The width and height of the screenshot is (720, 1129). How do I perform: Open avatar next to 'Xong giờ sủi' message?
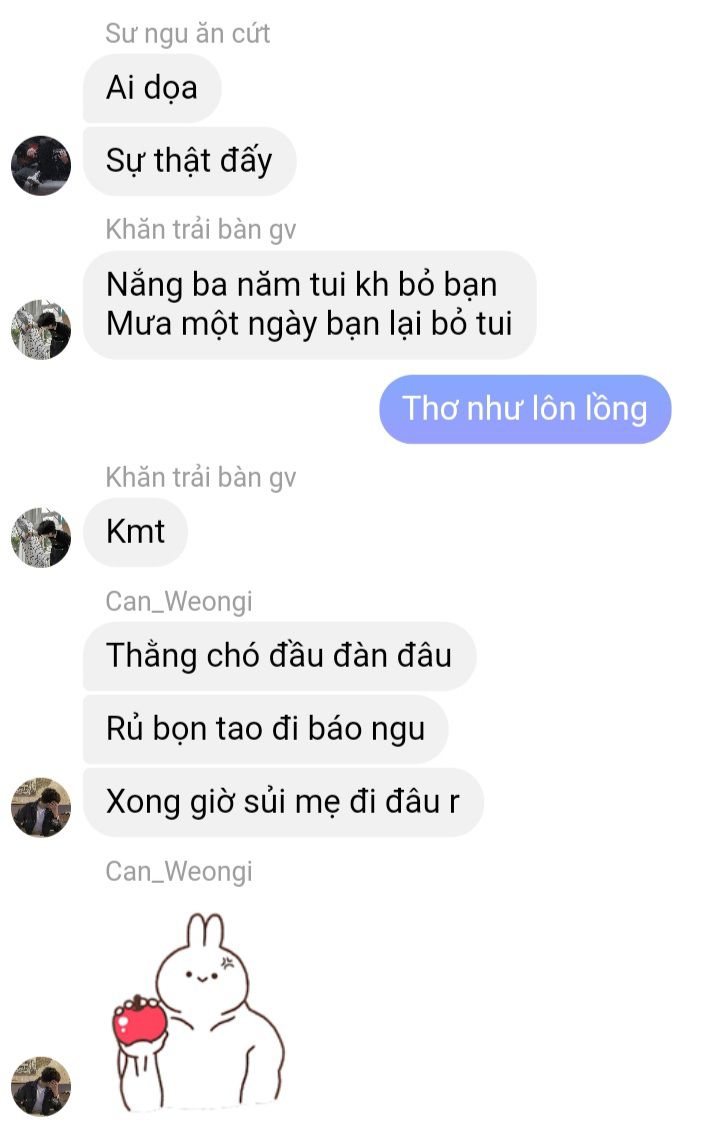[x=41, y=807]
